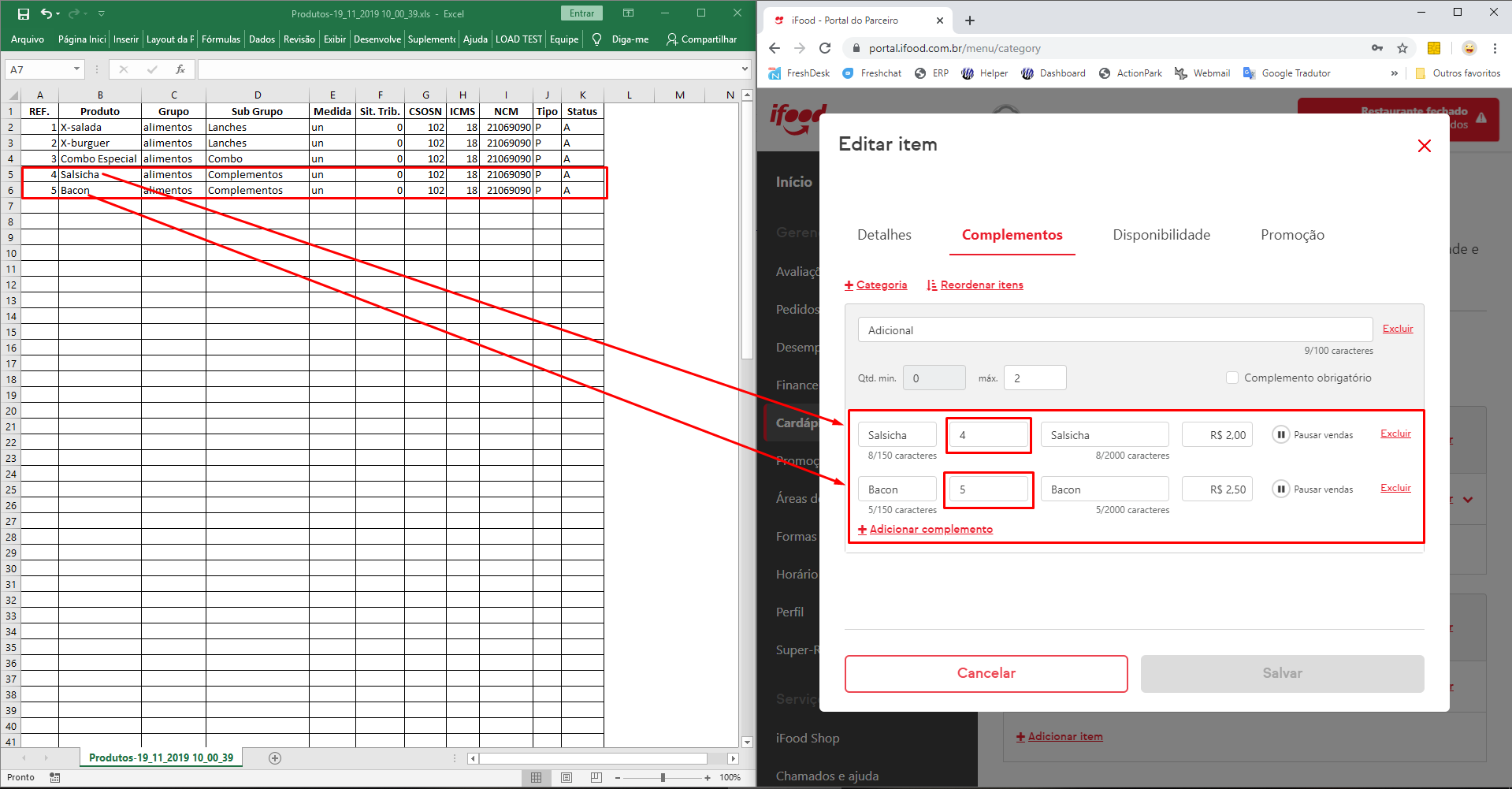
Task: Open the undo history dropdown arrow
Action: point(58,13)
